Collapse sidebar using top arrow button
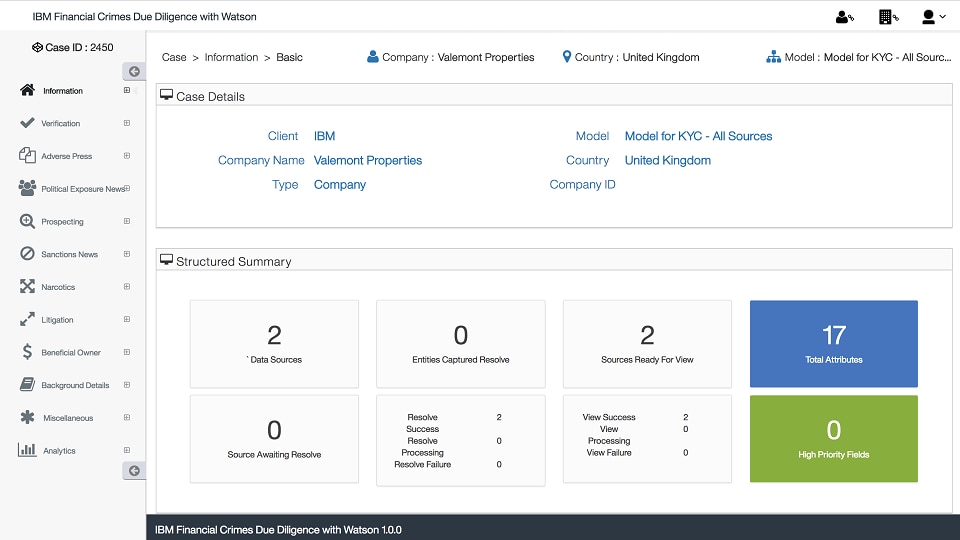This screenshot has height=540, width=960. (x=134, y=72)
